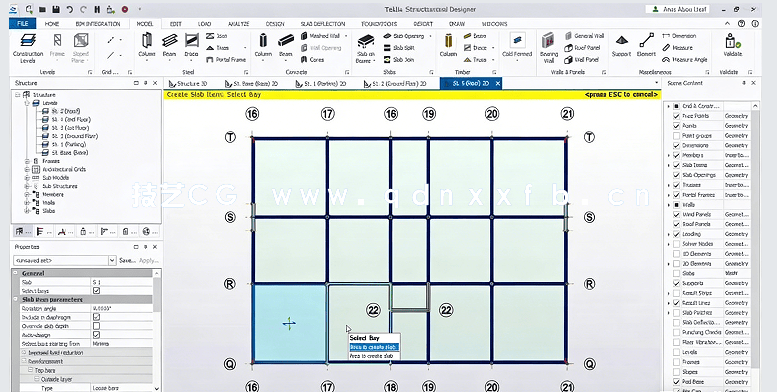
Task: Run the Validate model tool
Action: (x=732, y=45)
